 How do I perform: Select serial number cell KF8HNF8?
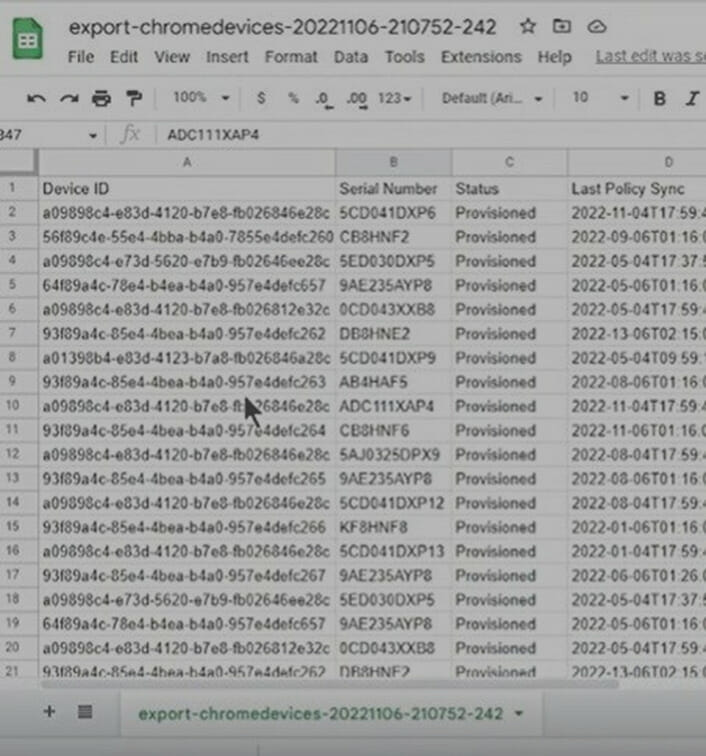(394, 527)
